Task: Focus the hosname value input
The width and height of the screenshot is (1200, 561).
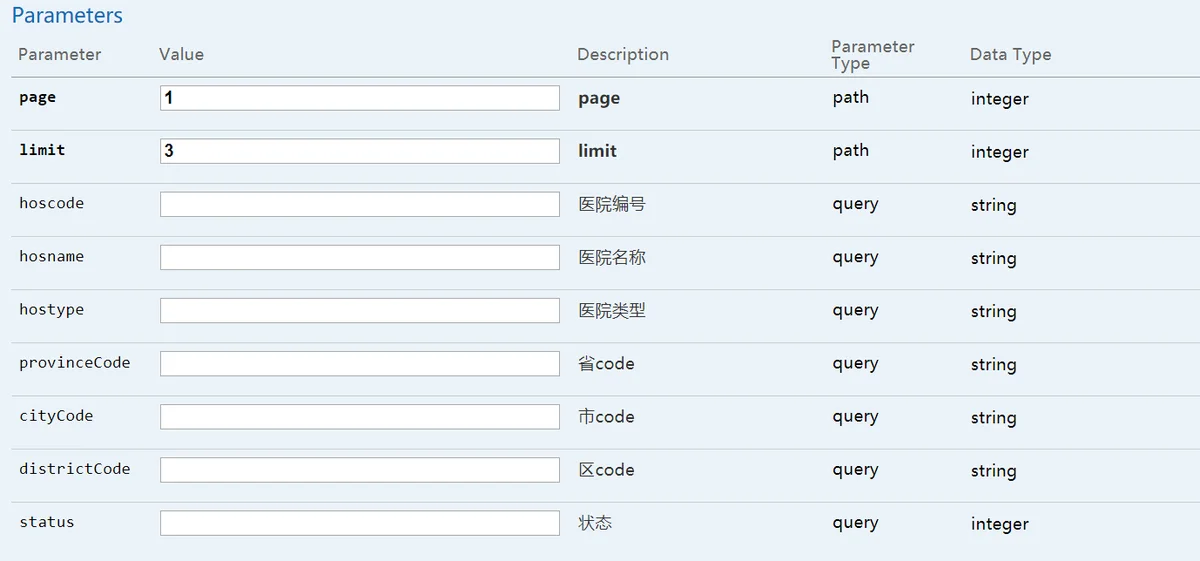Action: click(x=360, y=257)
